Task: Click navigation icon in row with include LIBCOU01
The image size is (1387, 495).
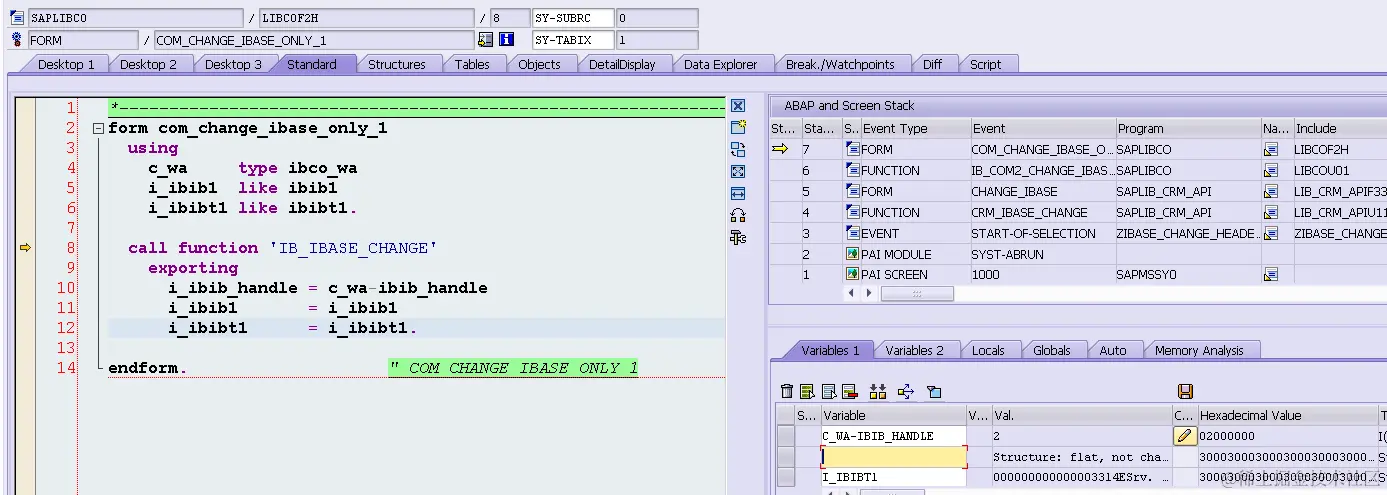Action: pyautogui.click(x=1271, y=170)
